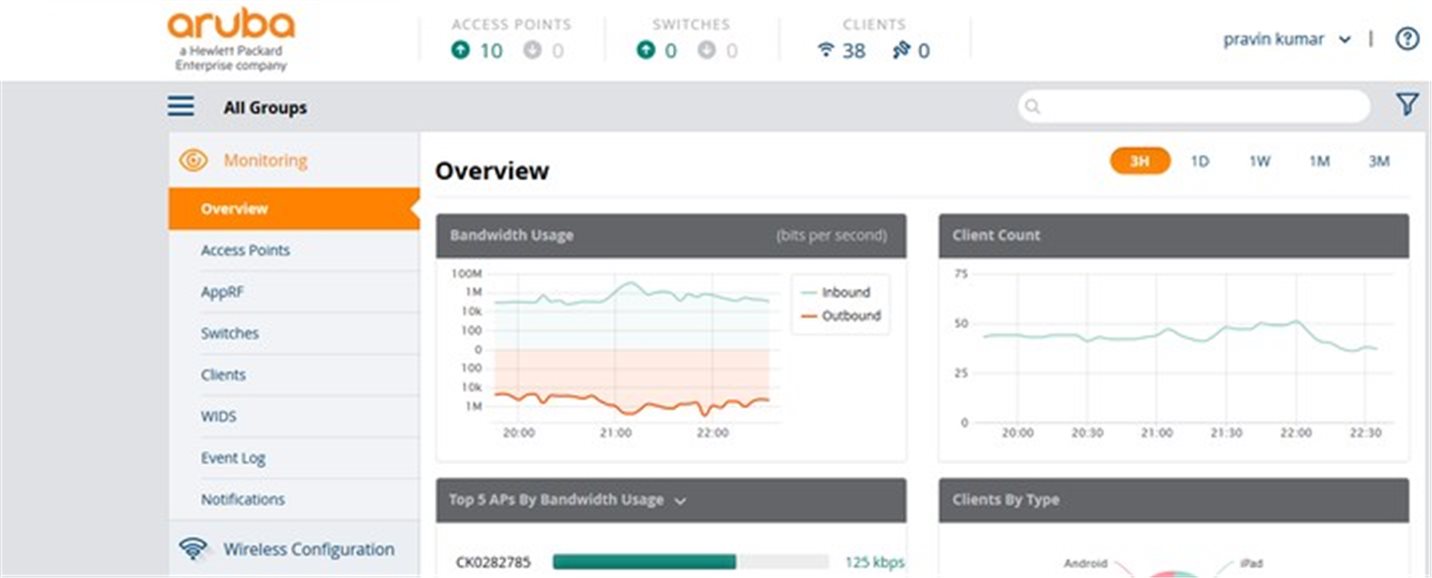Click the Monitoring eye icon
The image size is (1432, 578).
tap(193, 160)
